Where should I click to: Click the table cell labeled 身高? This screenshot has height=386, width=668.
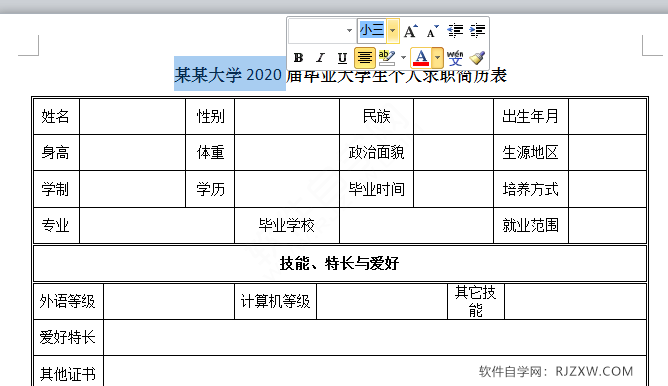[x=56, y=153]
